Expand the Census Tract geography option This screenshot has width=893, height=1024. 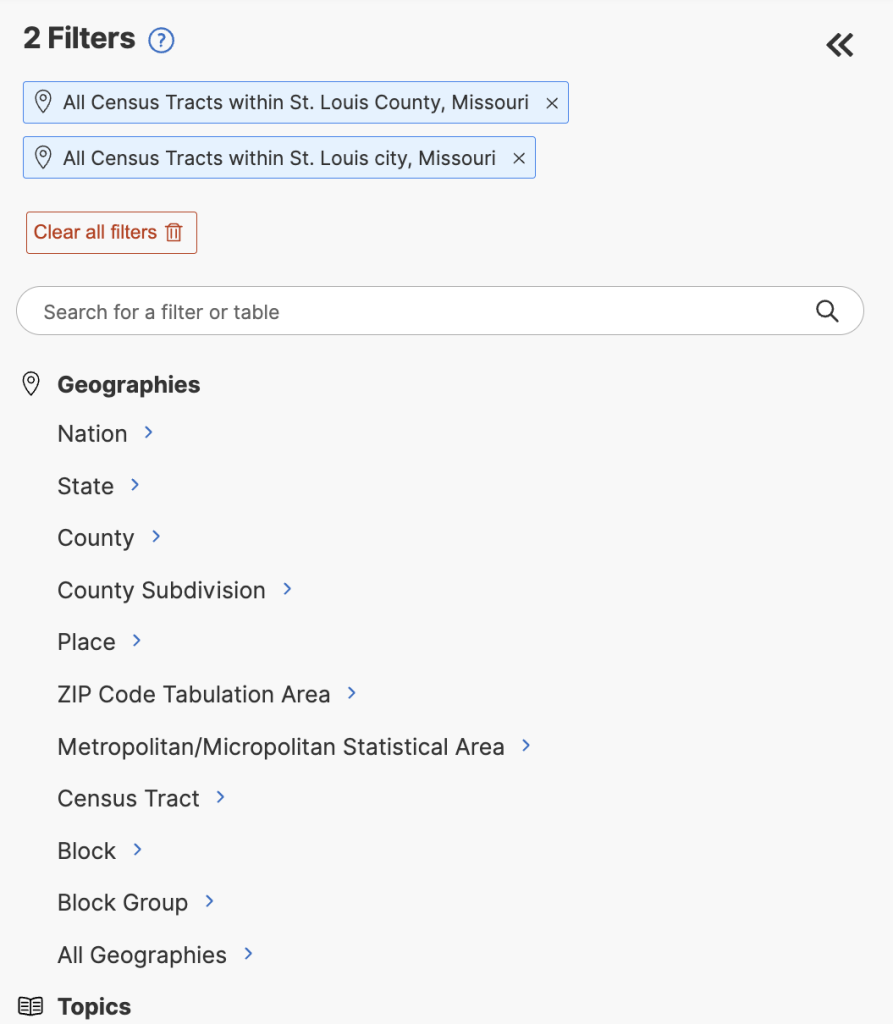[x=129, y=799]
